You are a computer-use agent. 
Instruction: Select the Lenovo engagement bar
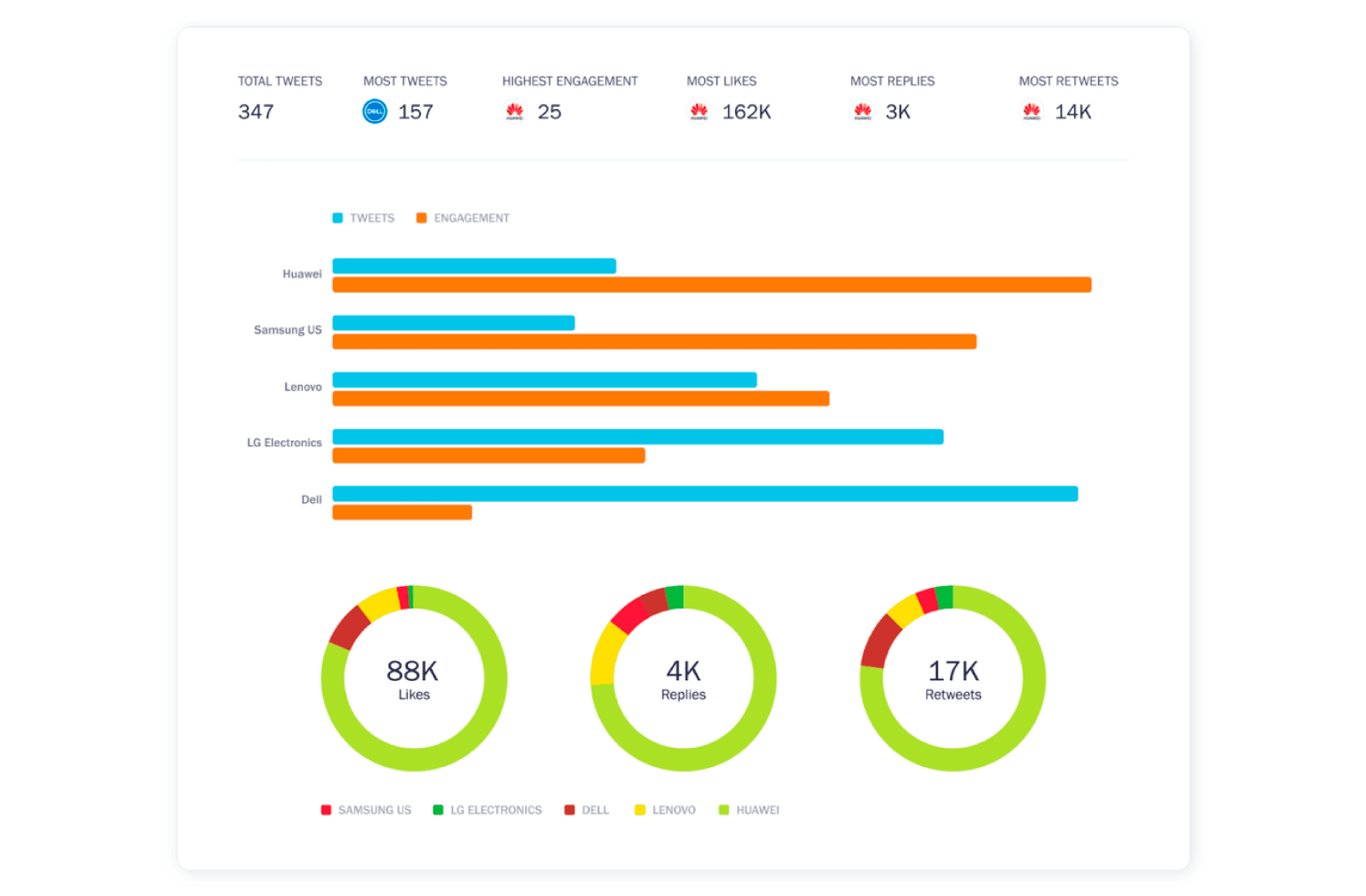coord(581,399)
